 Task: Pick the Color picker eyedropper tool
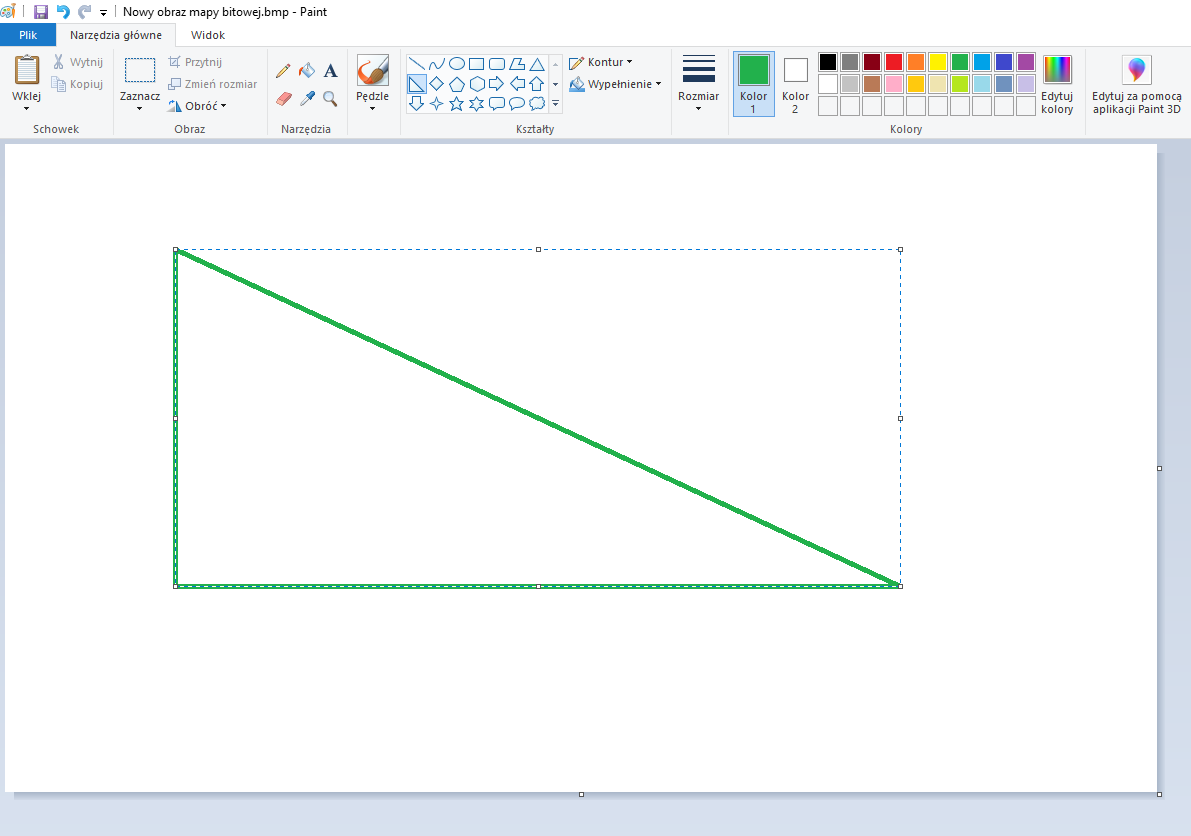(x=307, y=99)
